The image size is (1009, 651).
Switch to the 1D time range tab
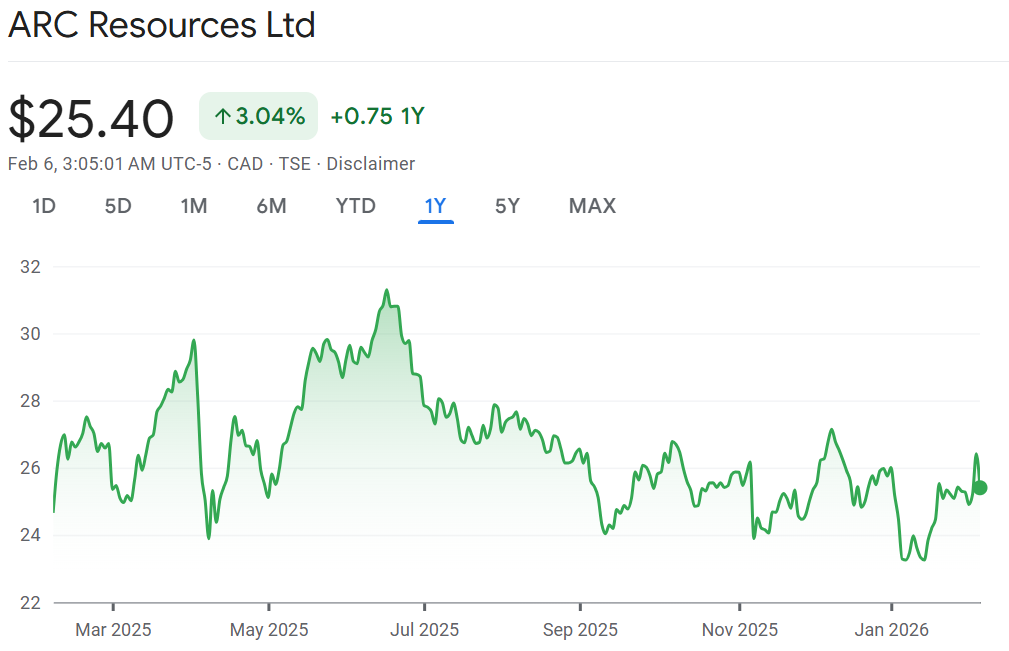coord(44,206)
